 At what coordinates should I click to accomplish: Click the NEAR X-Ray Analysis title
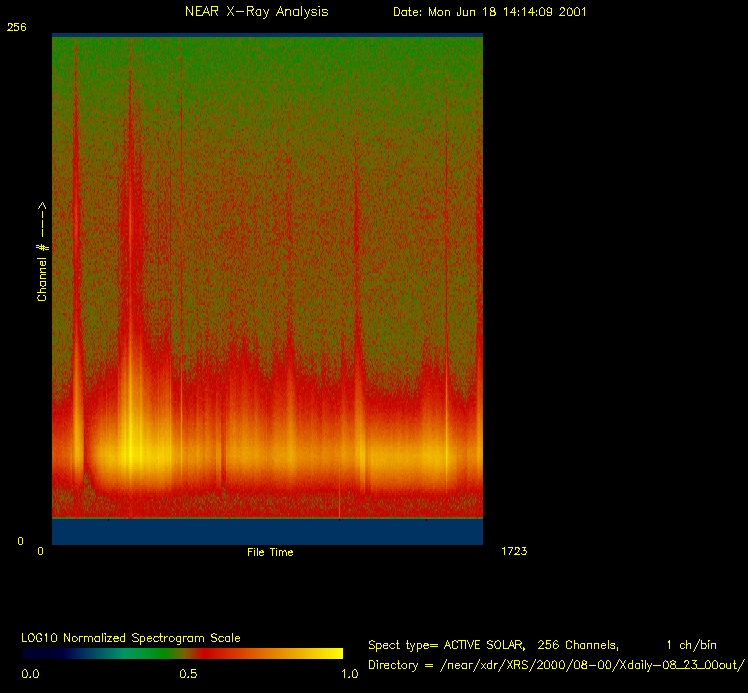click(256, 12)
